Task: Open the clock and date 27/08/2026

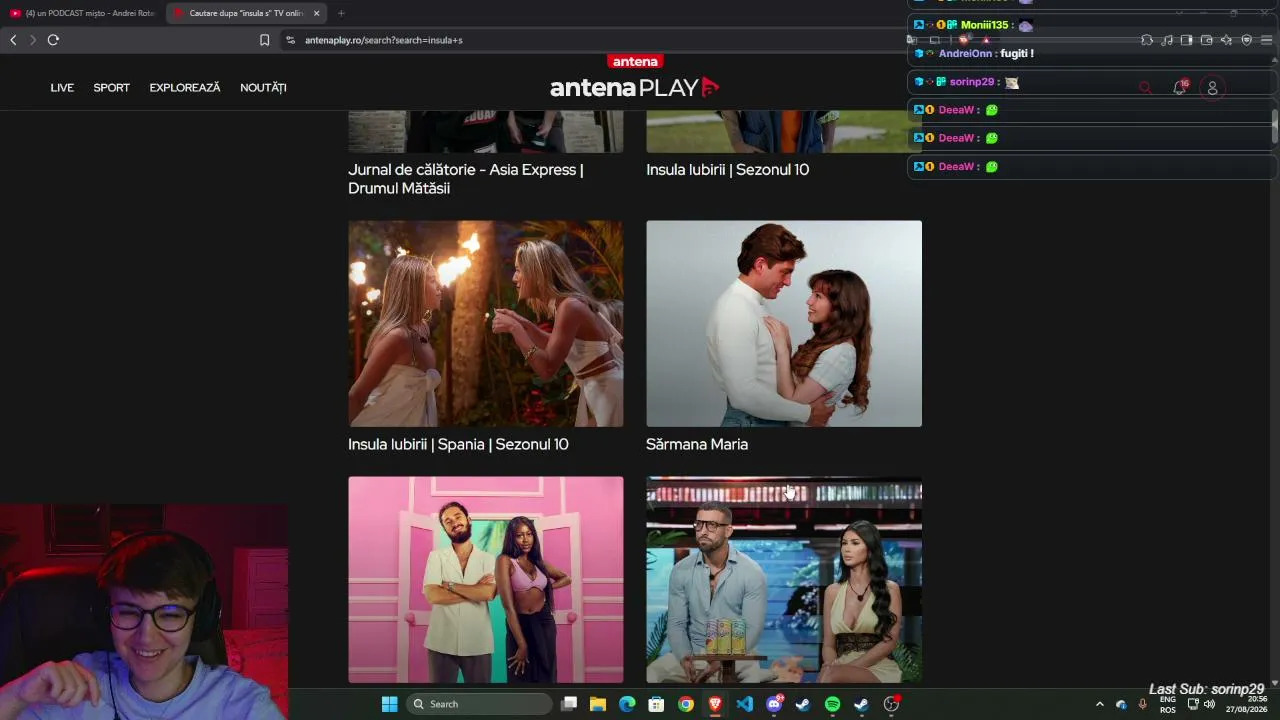Action: (x=1249, y=704)
